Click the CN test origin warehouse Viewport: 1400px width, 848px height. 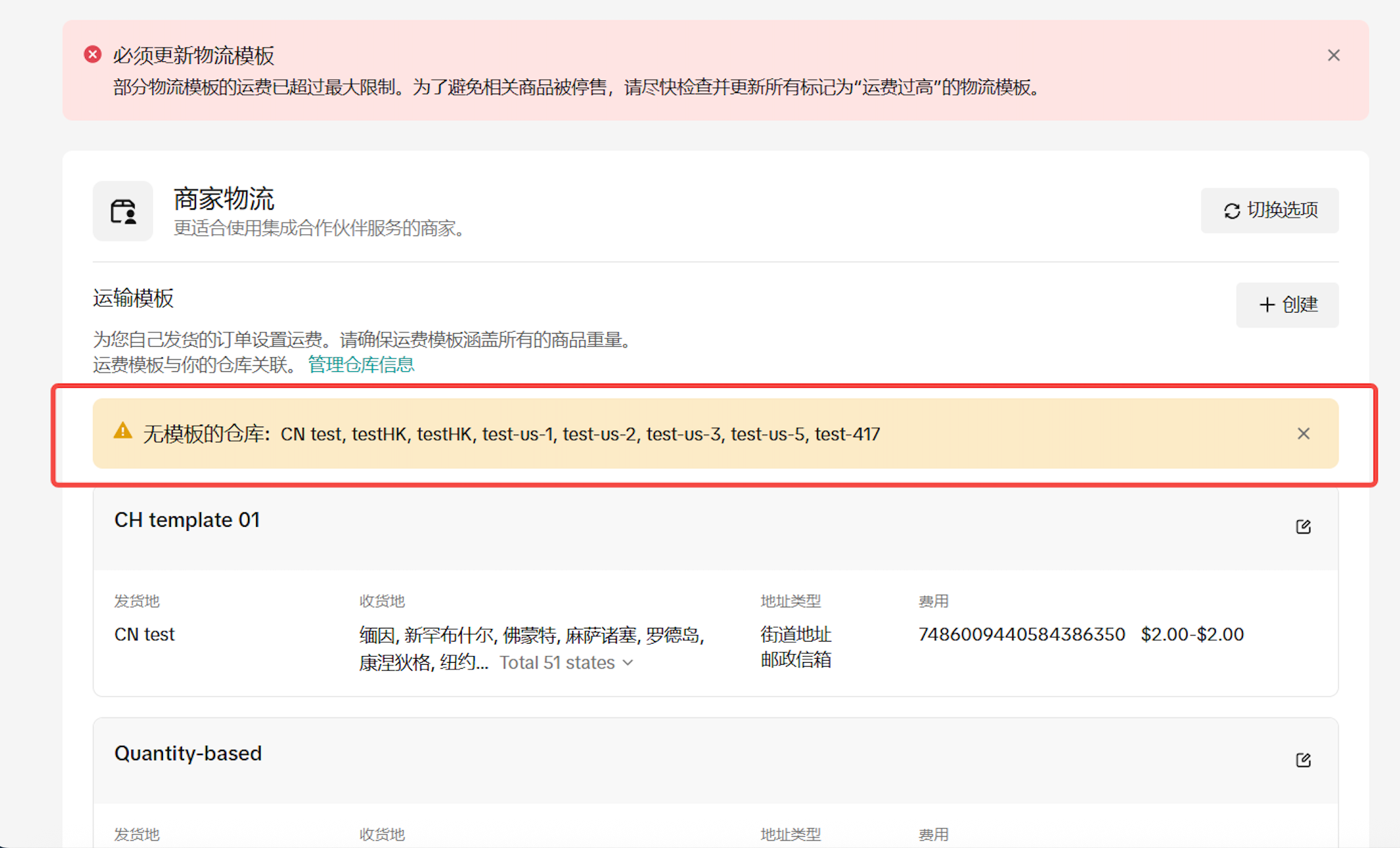(x=144, y=634)
